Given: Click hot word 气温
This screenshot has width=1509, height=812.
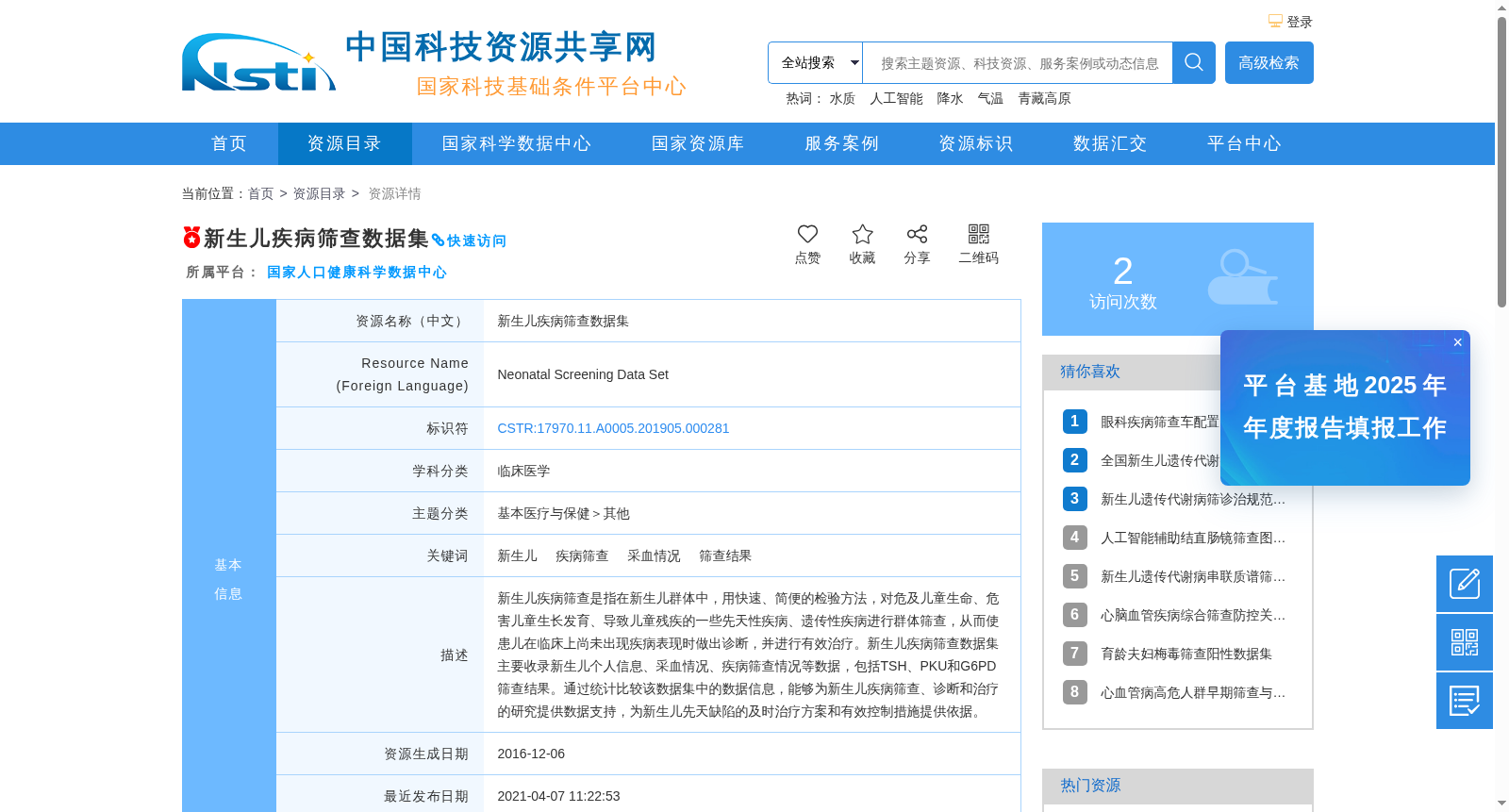Looking at the screenshot, I should coord(990,98).
